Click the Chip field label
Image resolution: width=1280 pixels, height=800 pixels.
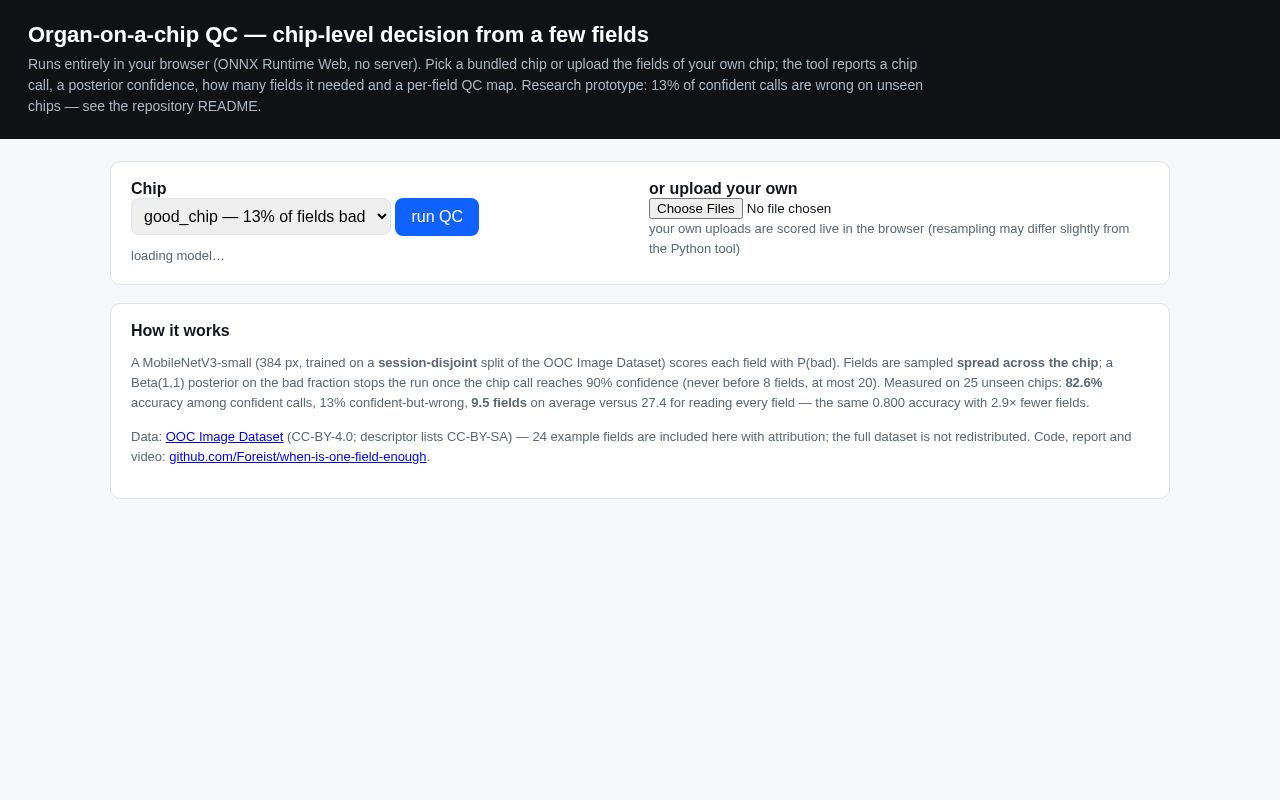(x=149, y=188)
